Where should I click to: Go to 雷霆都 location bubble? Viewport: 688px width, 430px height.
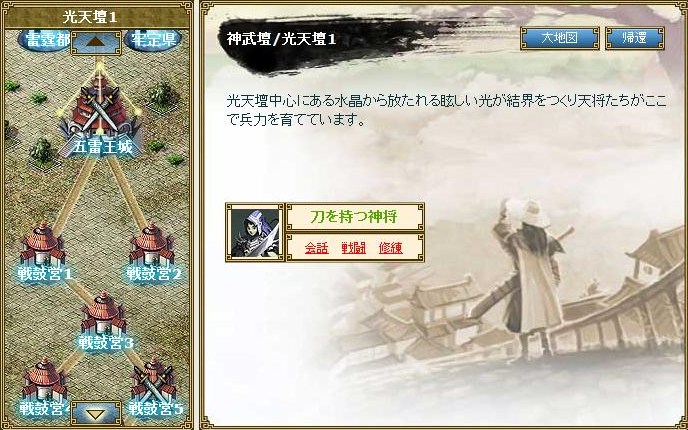(44, 39)
